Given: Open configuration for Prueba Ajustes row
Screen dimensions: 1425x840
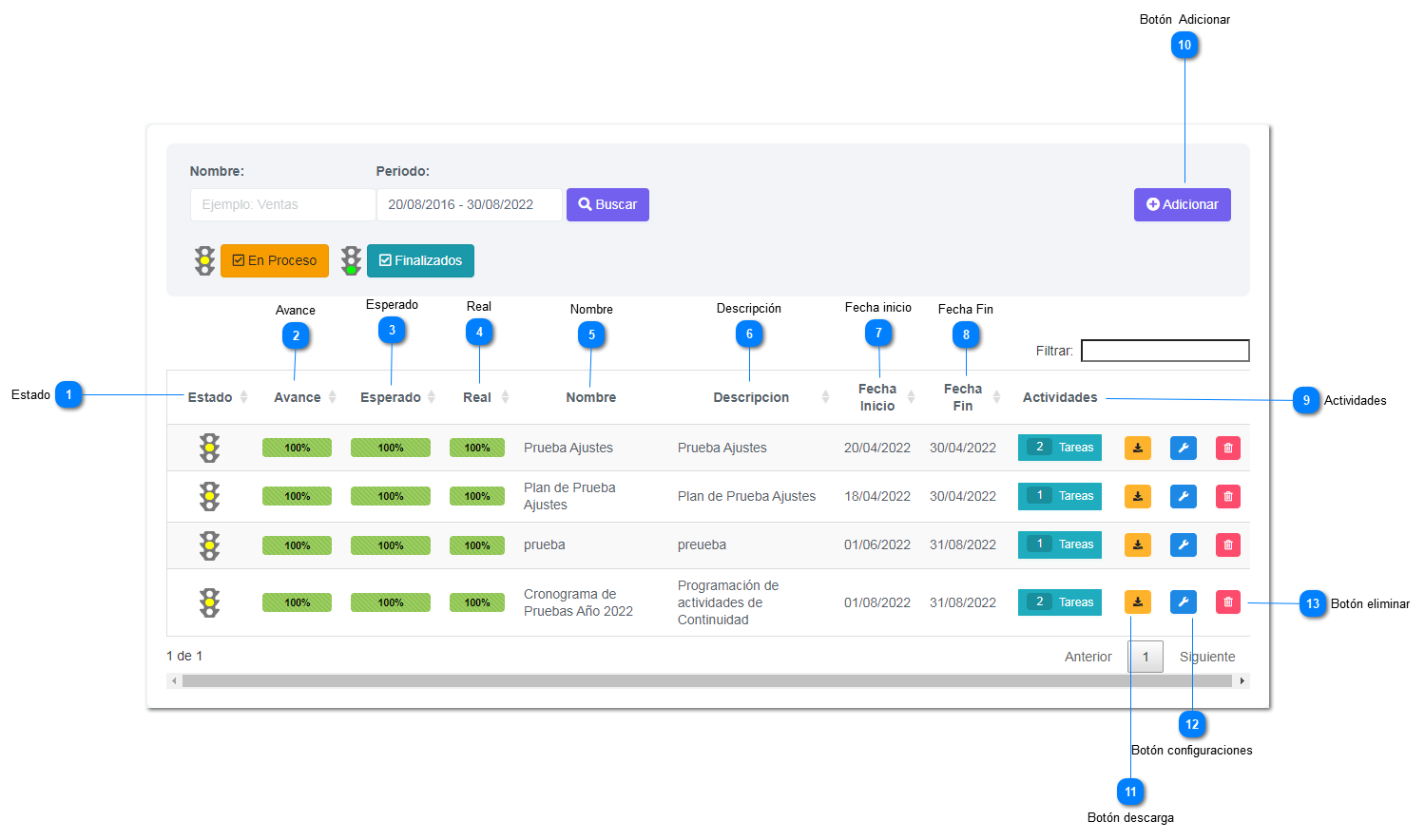Looking at the screenshot, I should click(1183, 448).
